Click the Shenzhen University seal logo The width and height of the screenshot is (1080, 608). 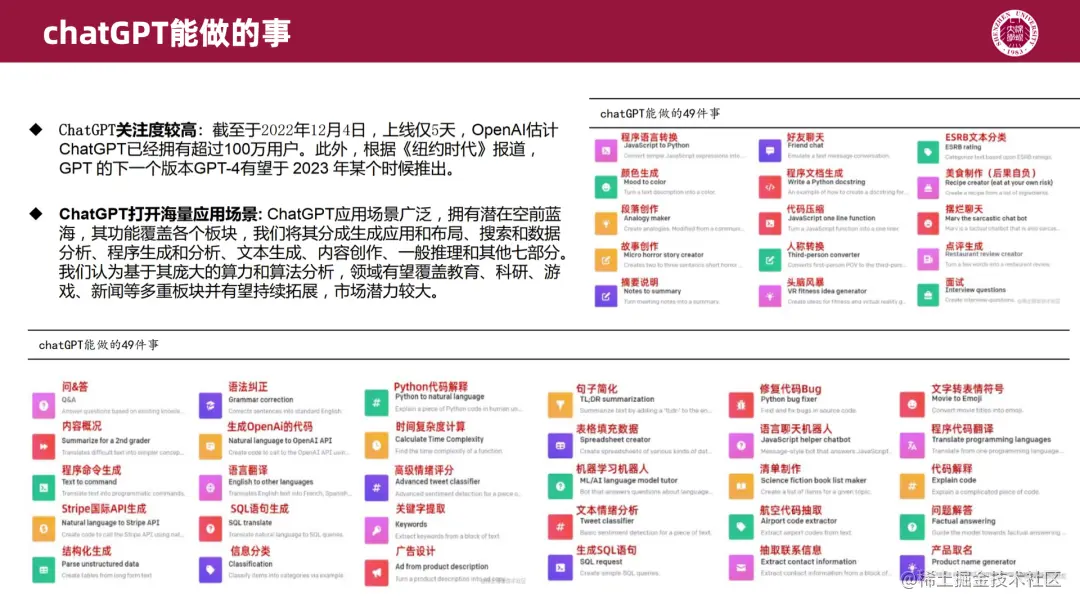click(1015, 32)
